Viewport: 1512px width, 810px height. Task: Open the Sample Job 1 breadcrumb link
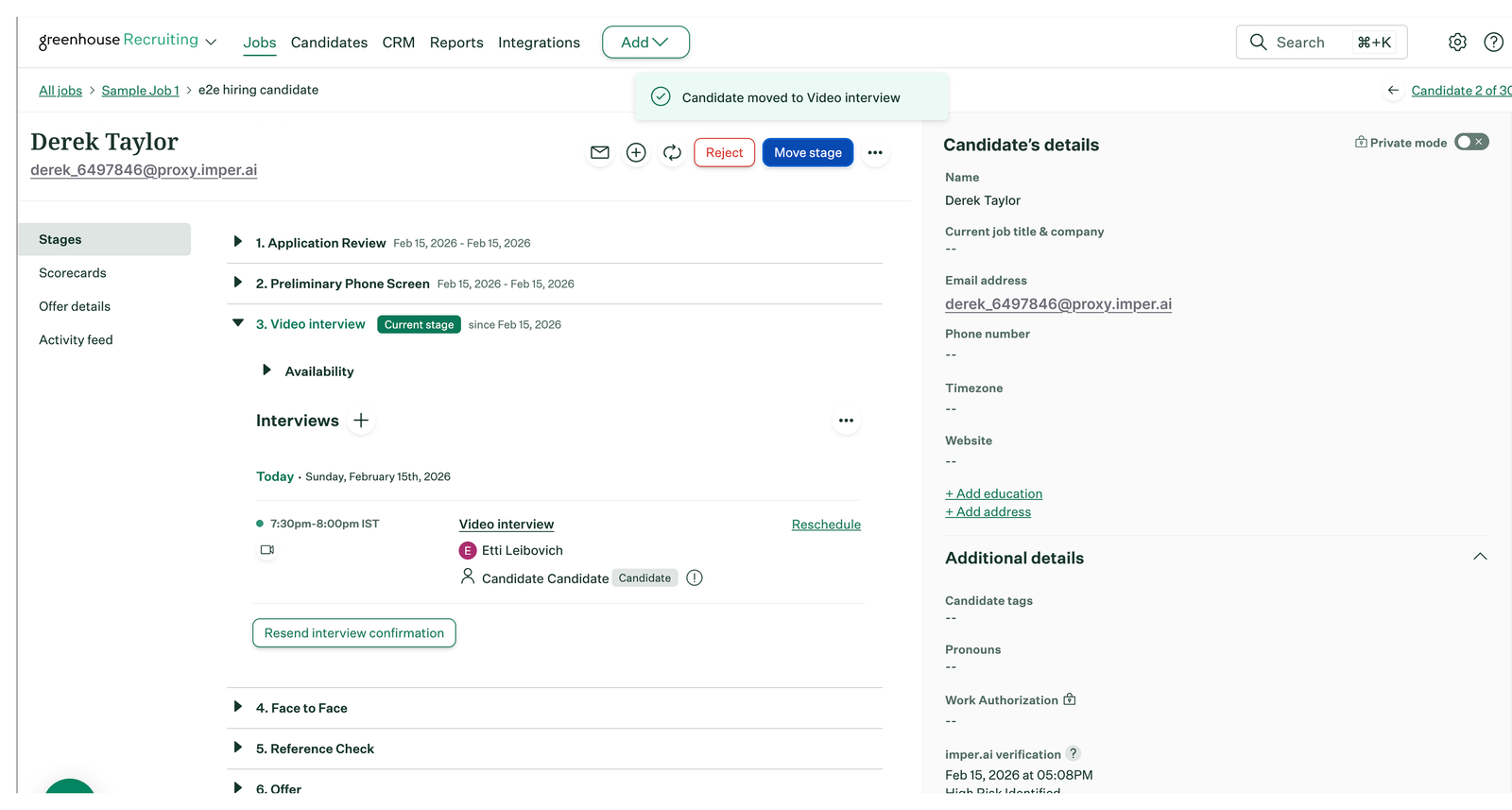pos(140,91)
